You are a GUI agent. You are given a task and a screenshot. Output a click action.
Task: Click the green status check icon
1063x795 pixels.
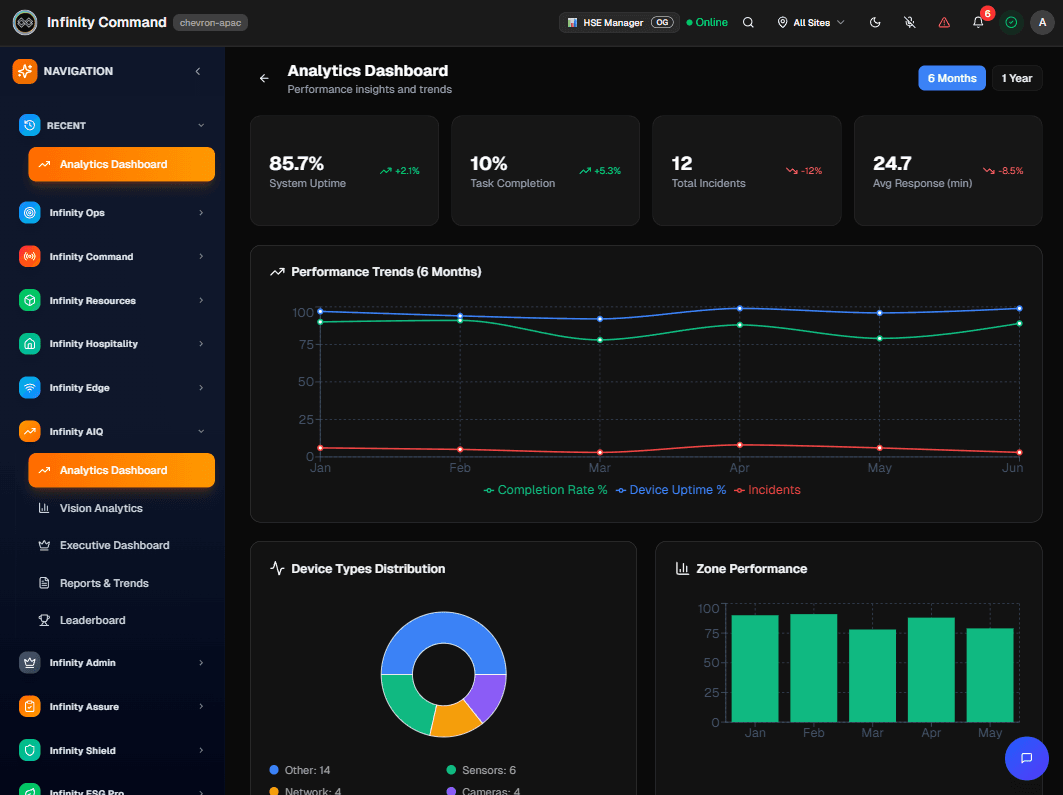1011,22
